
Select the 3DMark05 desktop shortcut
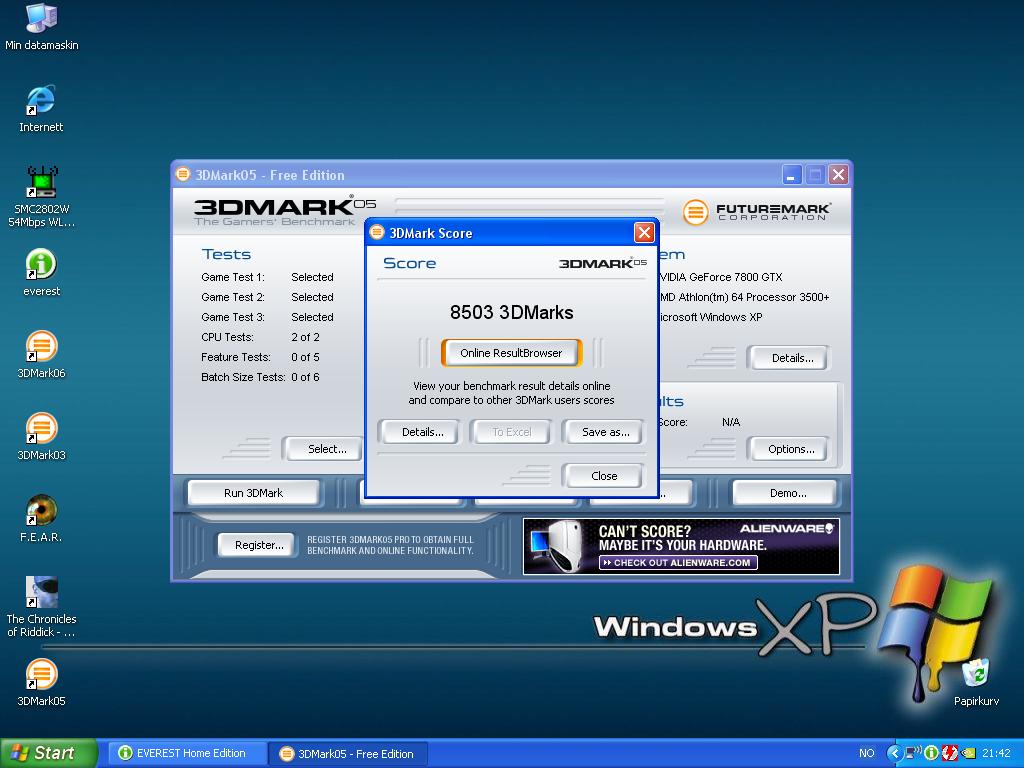tap(41, 682)
